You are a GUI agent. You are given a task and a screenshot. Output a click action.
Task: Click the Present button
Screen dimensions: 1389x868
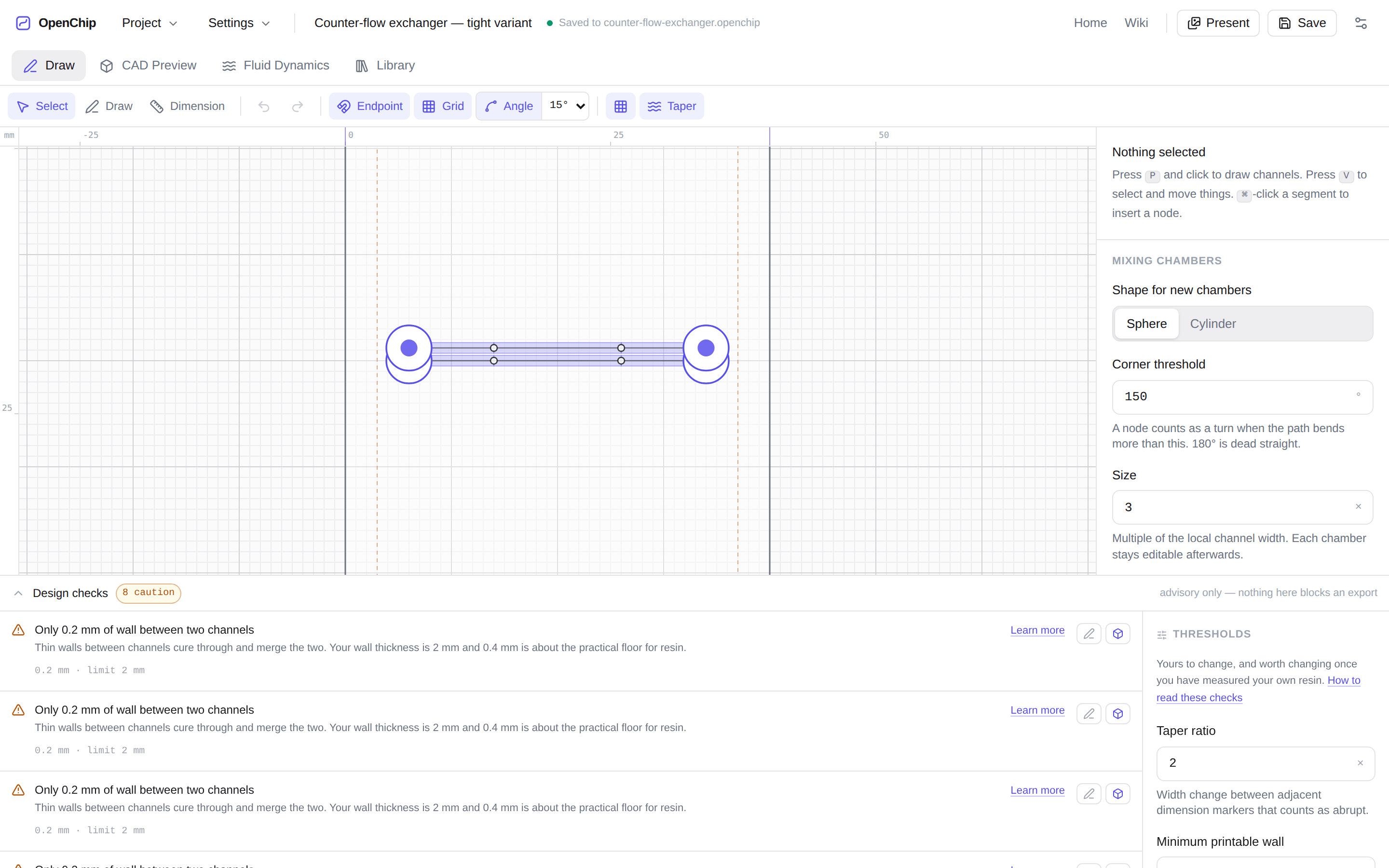[1218, 23]
